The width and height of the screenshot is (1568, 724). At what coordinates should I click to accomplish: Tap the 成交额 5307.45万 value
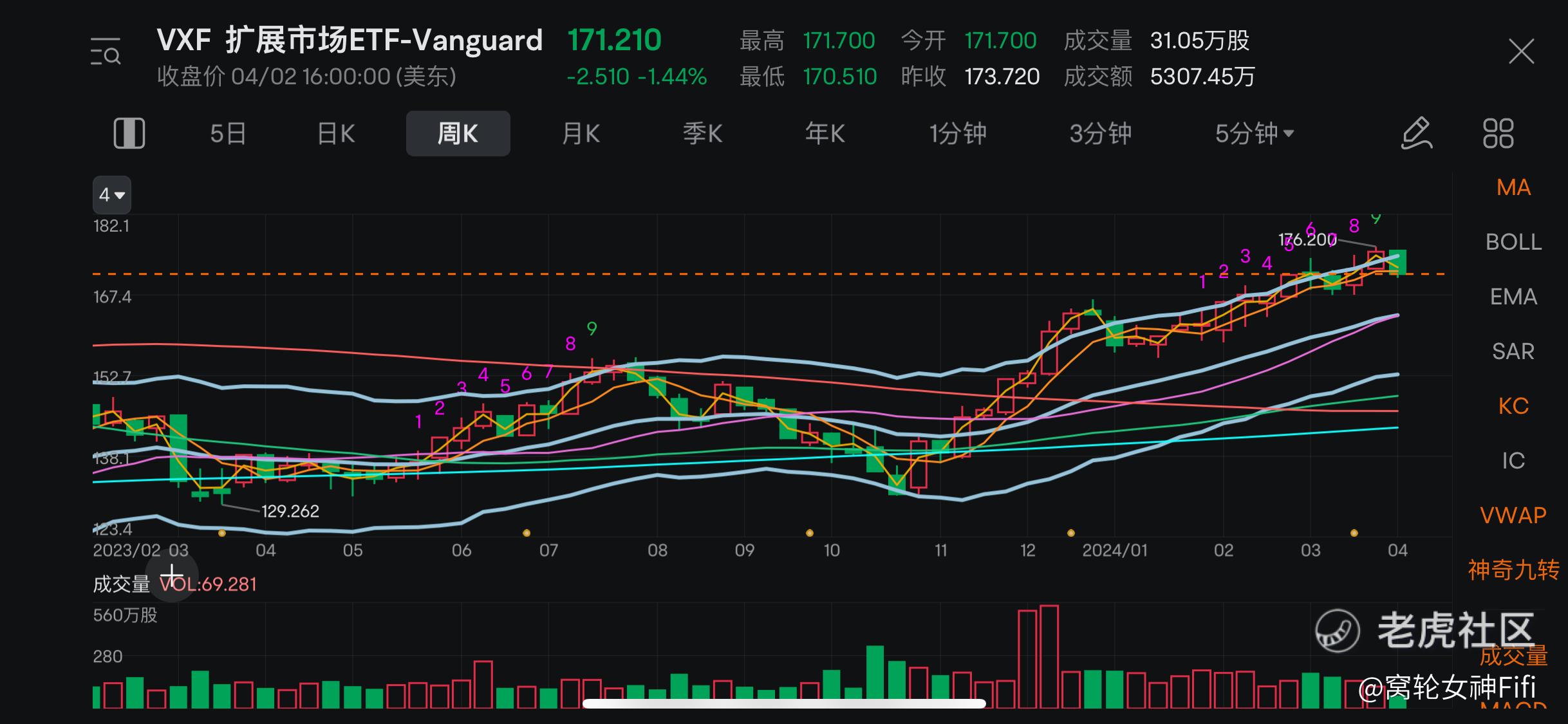1202,77
